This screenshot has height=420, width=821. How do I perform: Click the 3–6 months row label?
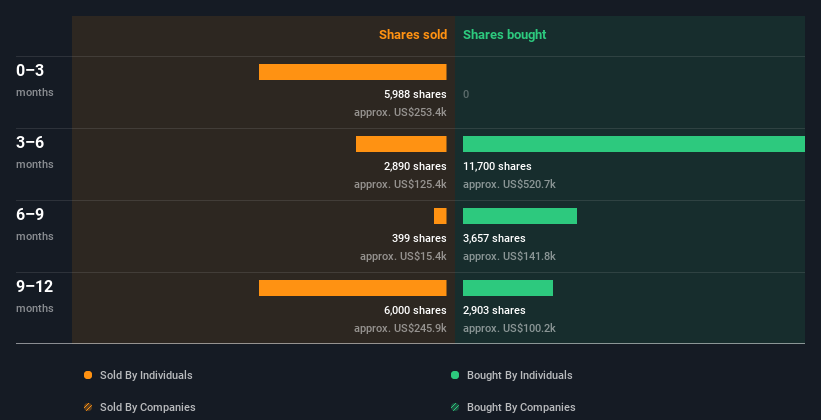tap(35, 152)
